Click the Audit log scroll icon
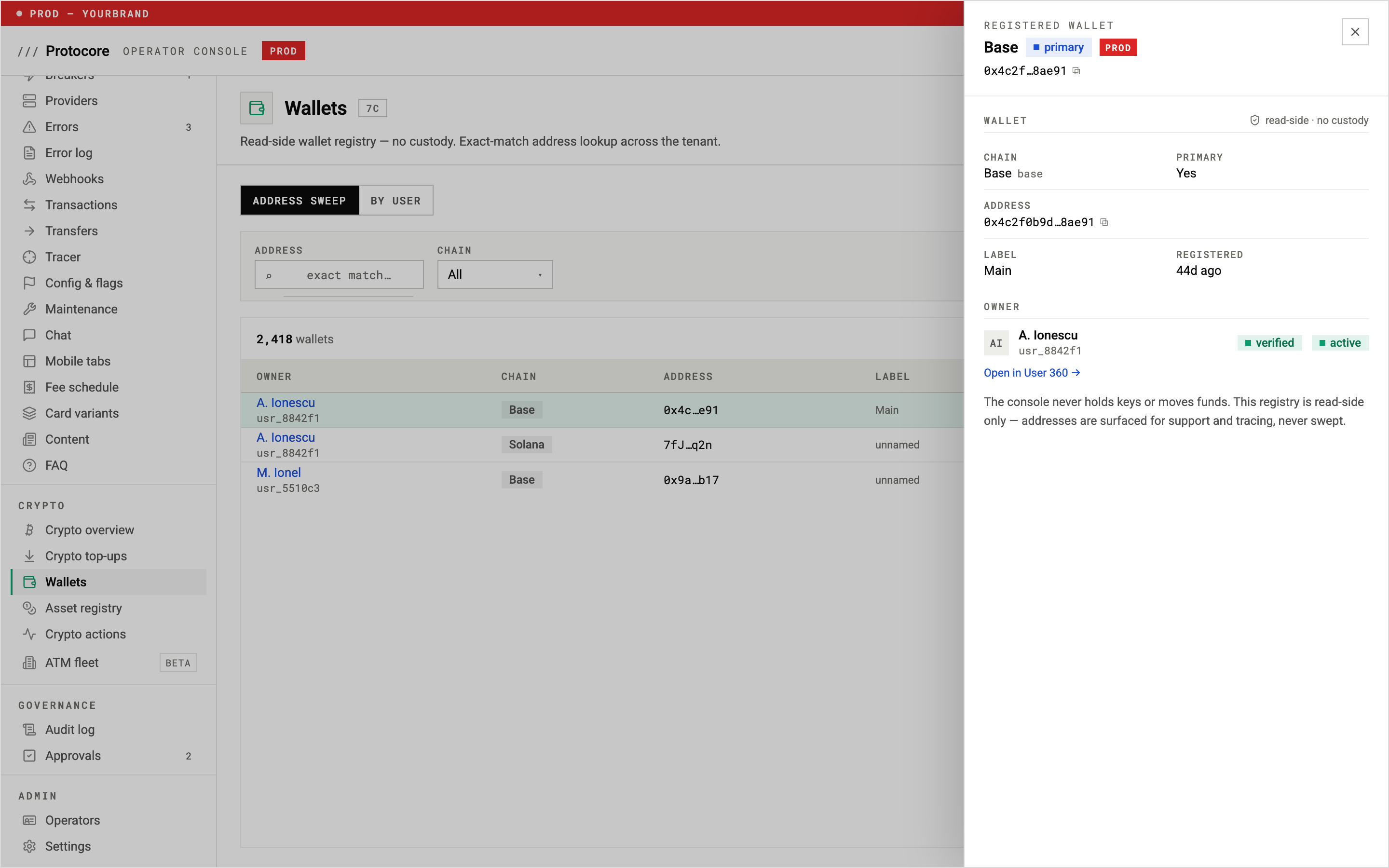The width and height of the screenshot is (1389, 868). (29, 730)
